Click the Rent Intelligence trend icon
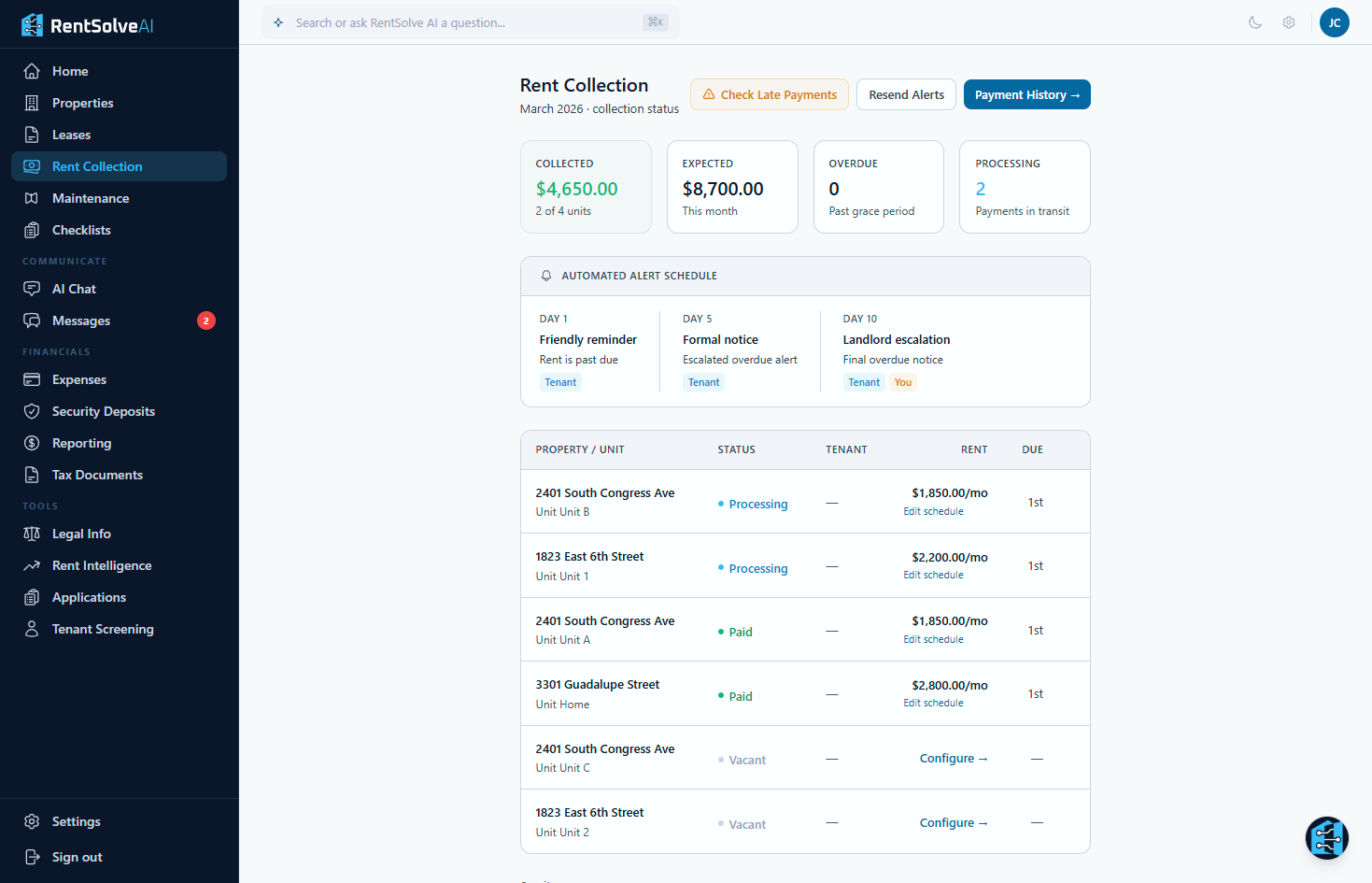The image size is (1372, 883). 32,565
